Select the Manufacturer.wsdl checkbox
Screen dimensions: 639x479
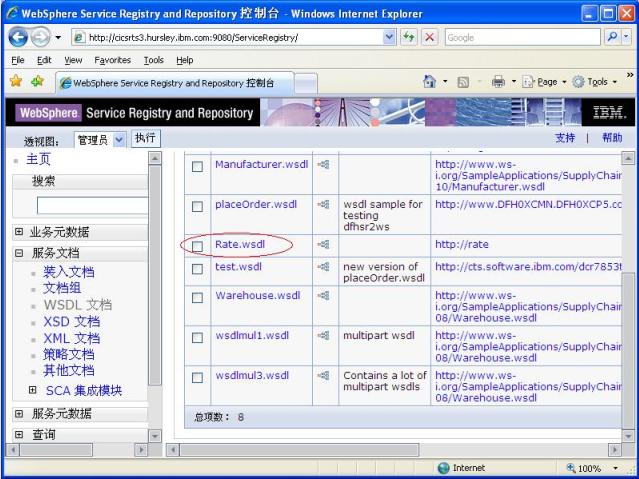[197, 166]
